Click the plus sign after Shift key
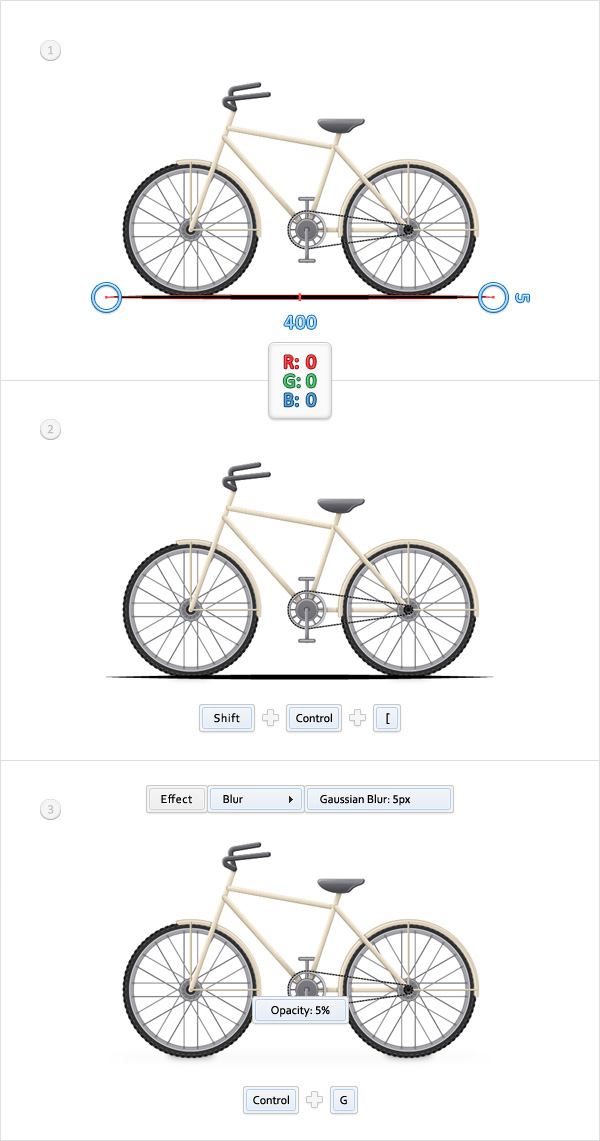Image resolution: width=600 pixels, height=1141 pixels. (271, 718)
